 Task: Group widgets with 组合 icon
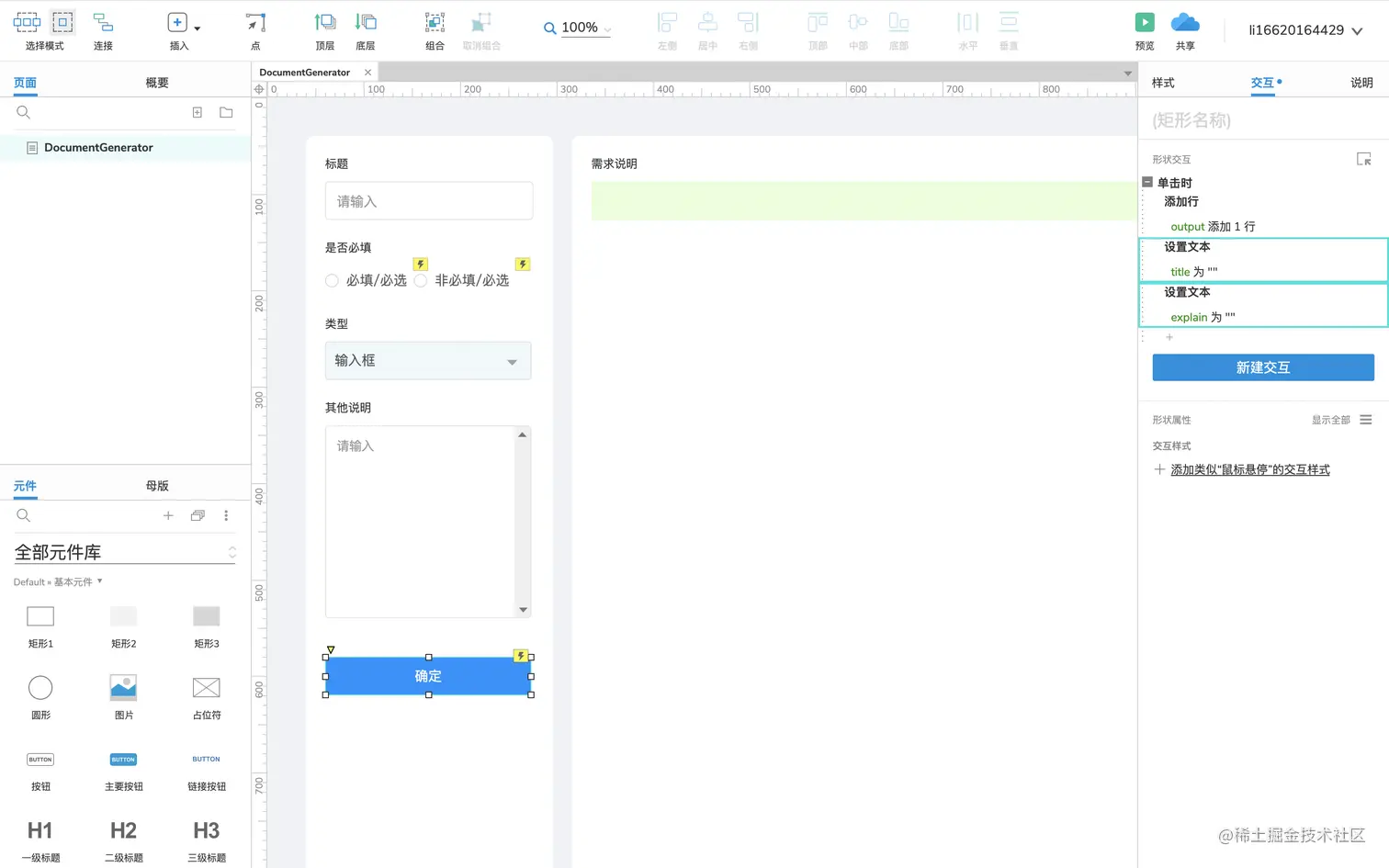(435, 22)
